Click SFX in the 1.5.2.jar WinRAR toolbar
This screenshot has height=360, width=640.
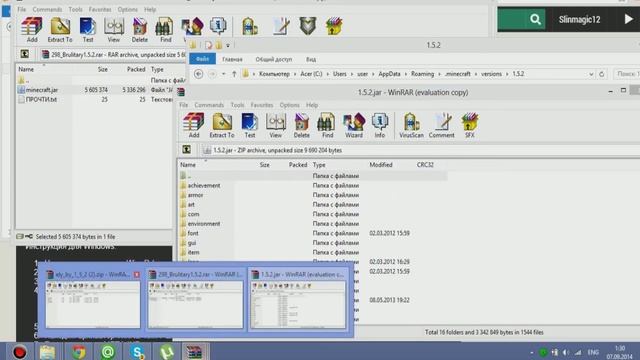(470, 125)
